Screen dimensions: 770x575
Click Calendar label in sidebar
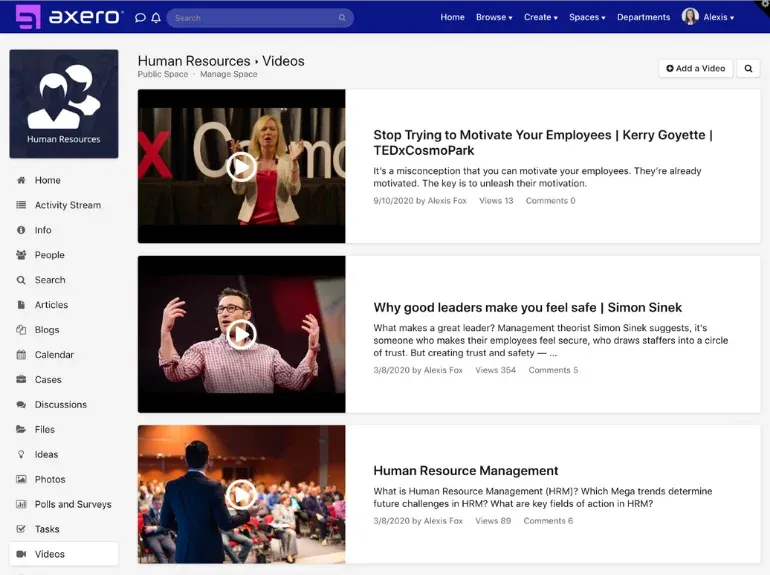coord(54,355)
